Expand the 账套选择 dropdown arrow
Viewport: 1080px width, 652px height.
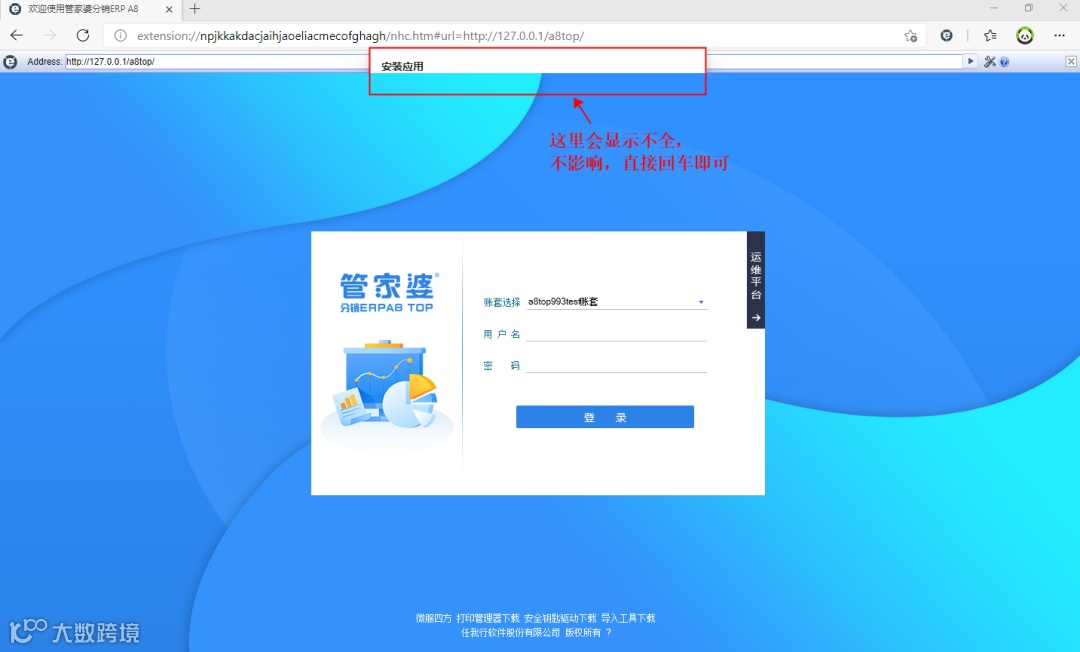pyautogui.click(x=701, y=302)
